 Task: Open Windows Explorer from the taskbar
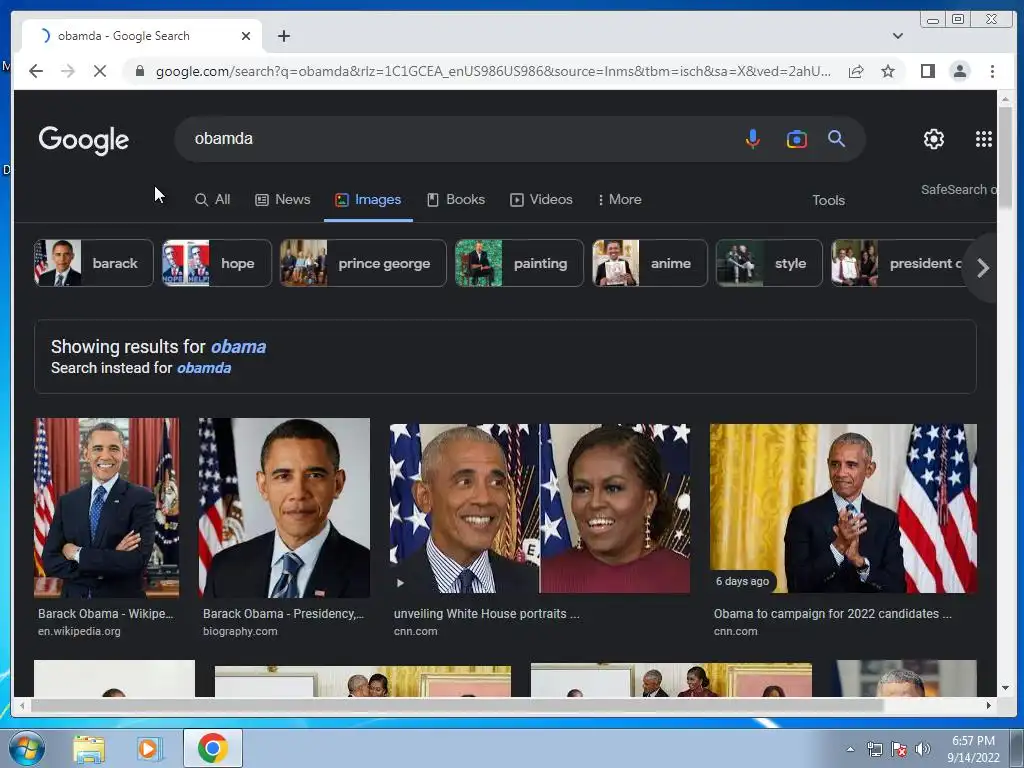pos(89,748)
